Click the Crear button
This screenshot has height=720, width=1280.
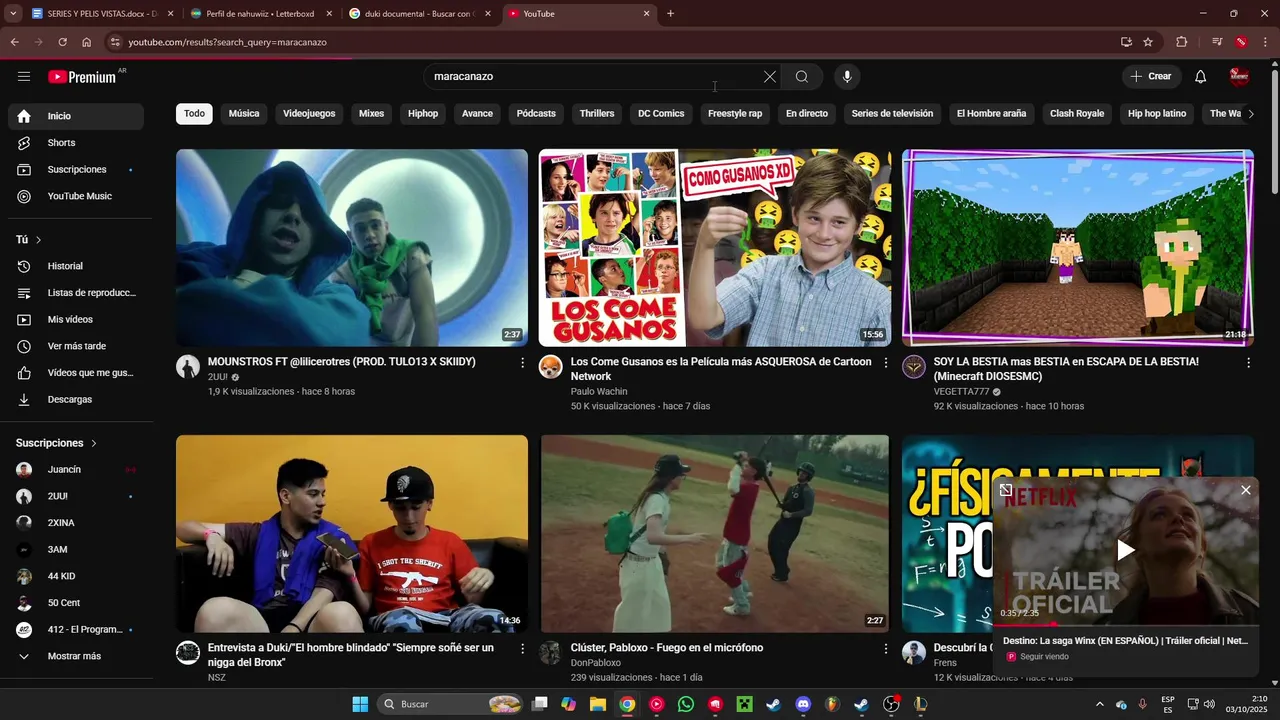1151,77
